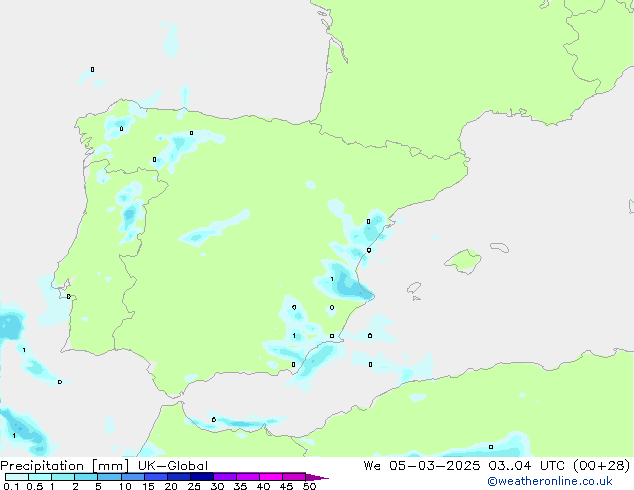The image size is (634, 490).
Task: Click the '20' legend scale label
Action: [171, 486]
